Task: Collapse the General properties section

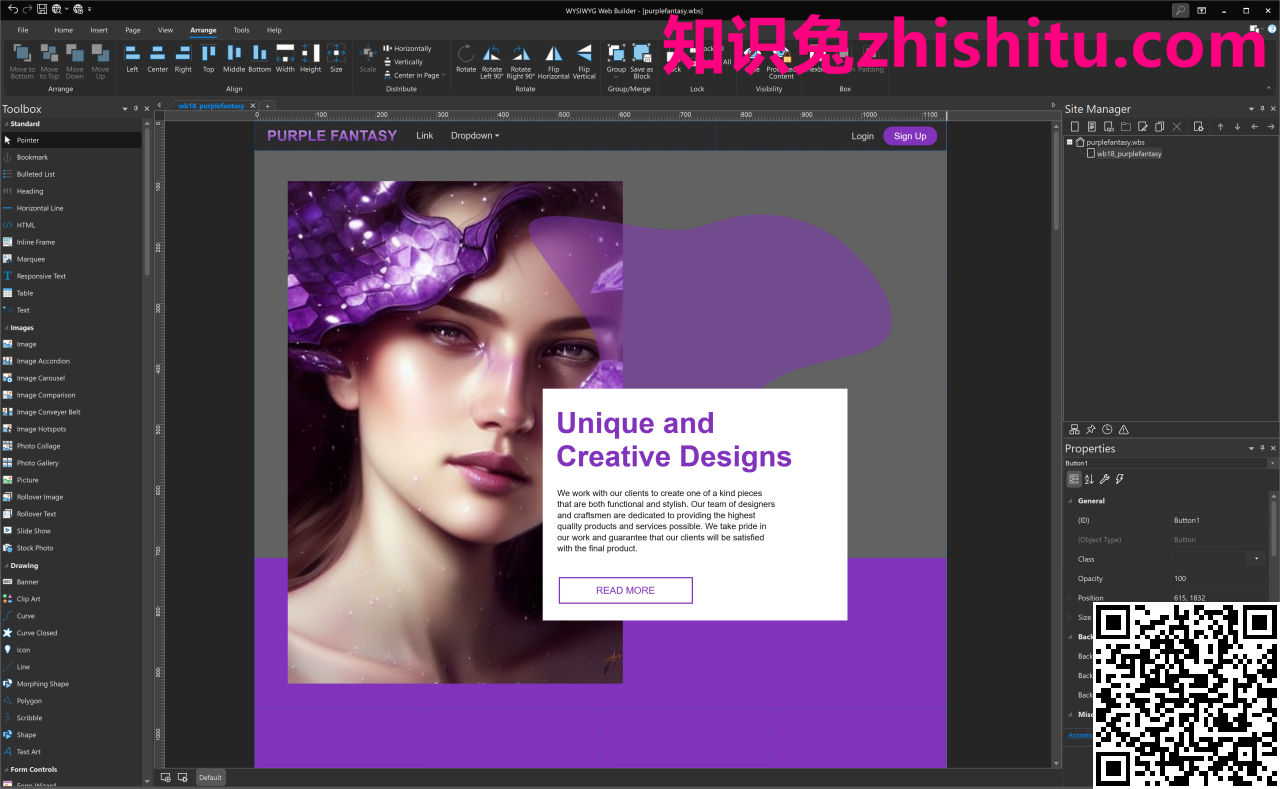Action: pos(1070,501)
